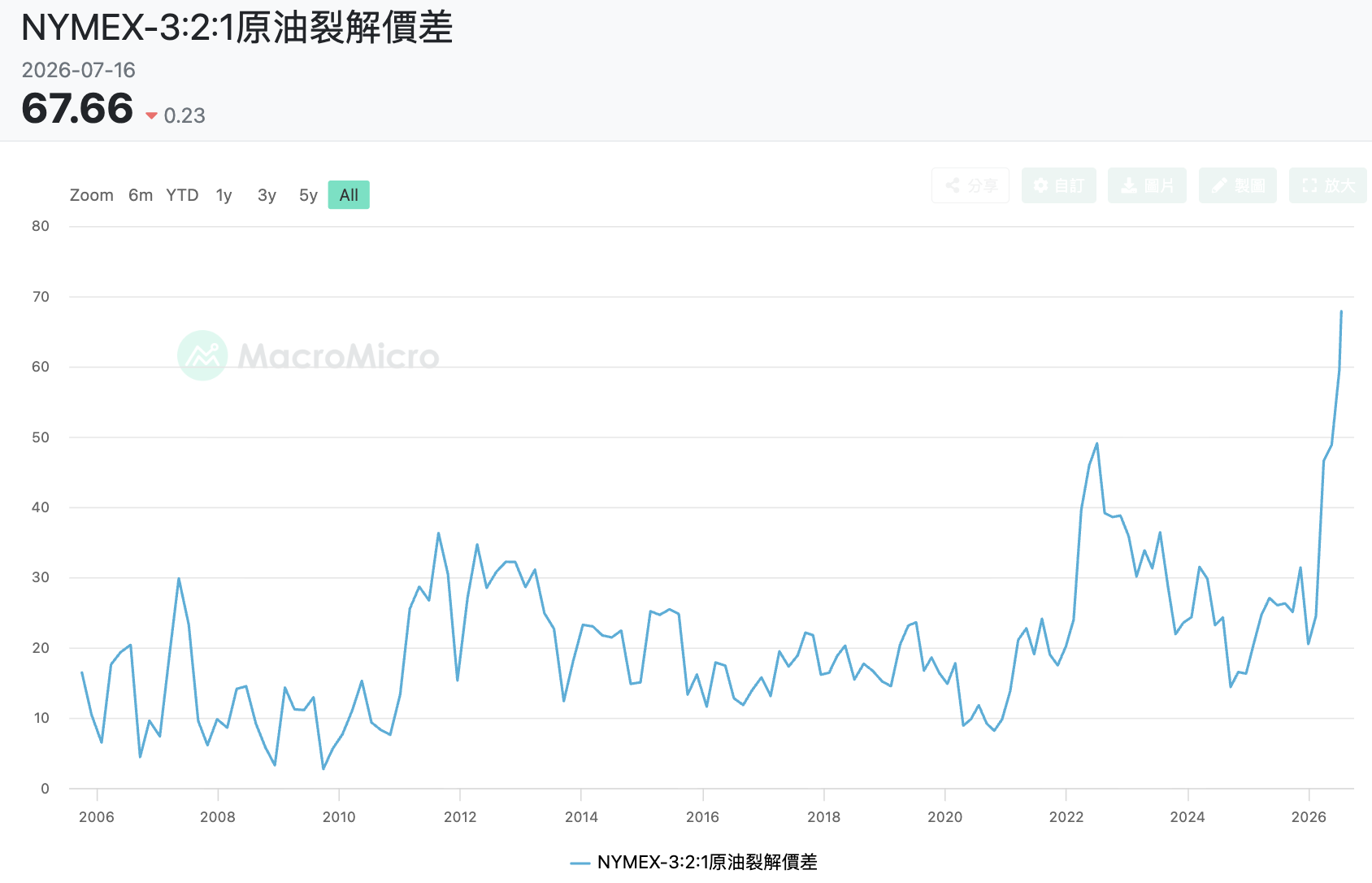Click the red down-arrow change indicator
Screen dimensions: 1372x883
(x=151, y=116)
